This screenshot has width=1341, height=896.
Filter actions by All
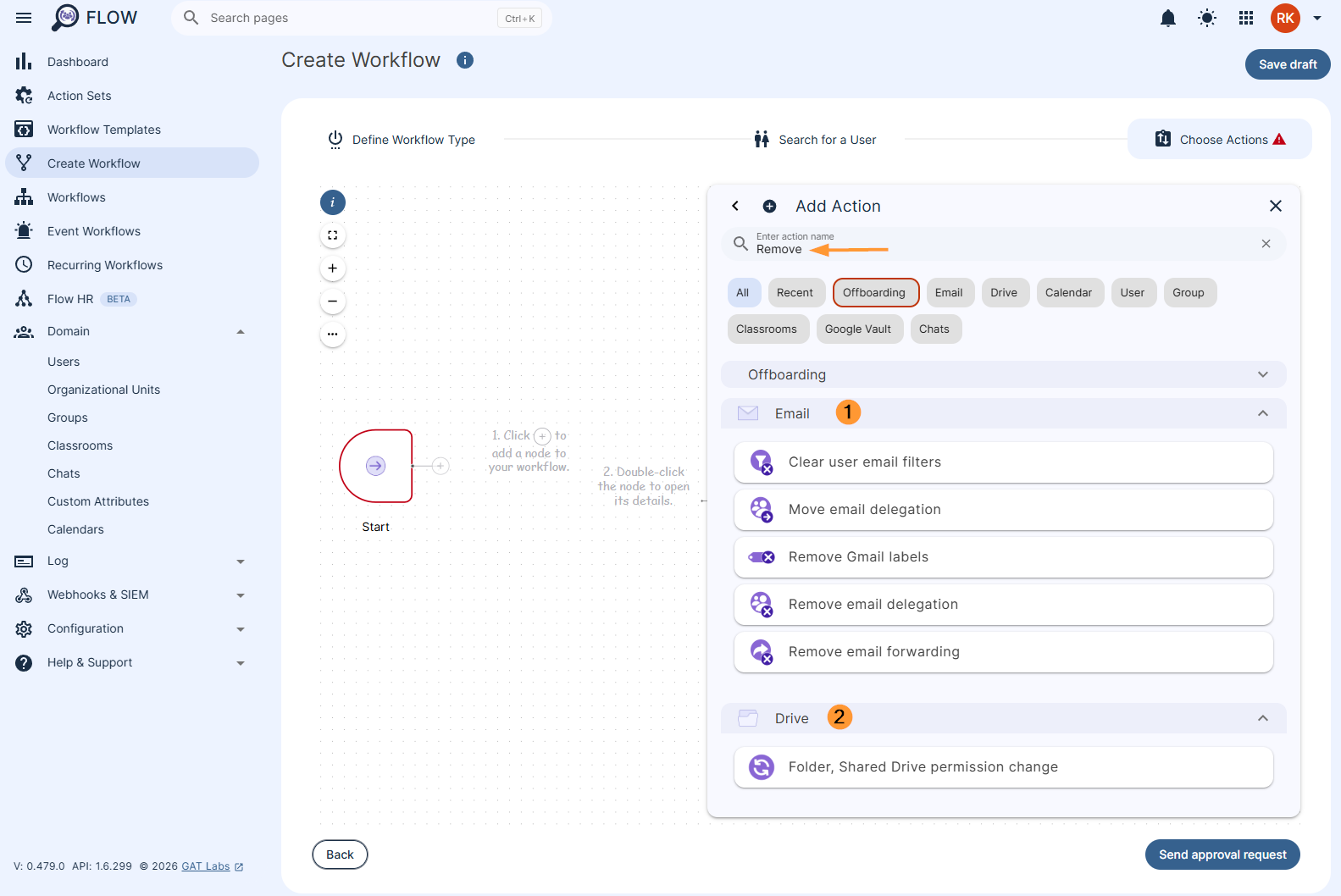point(743,293)
